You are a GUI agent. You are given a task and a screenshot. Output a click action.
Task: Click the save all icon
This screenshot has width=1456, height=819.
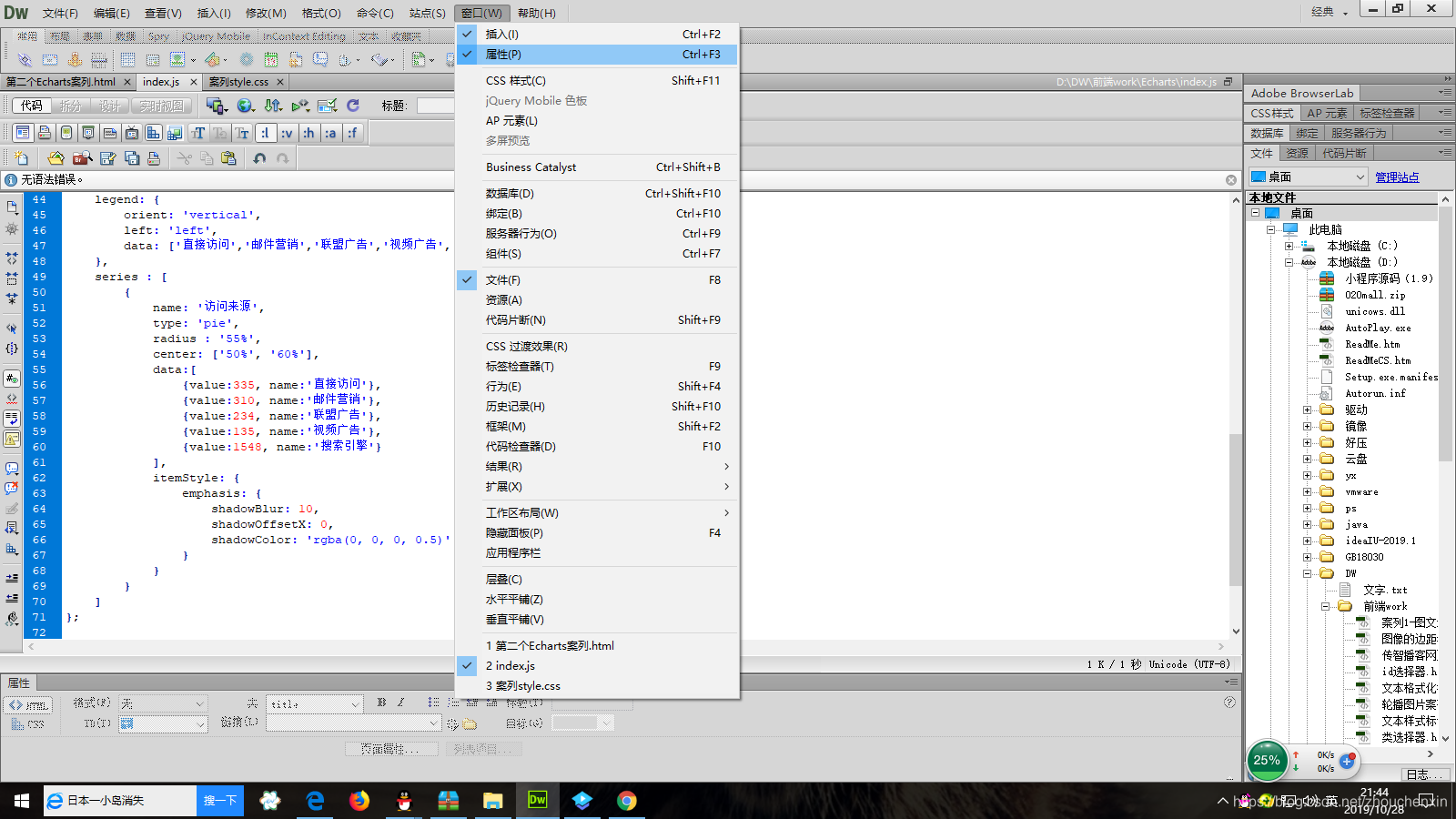click(132, 158)
